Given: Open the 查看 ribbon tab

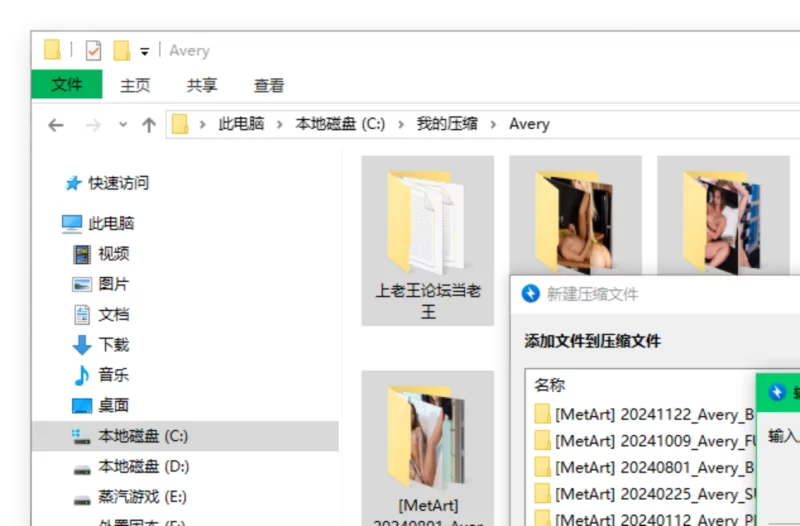Looking at the screenshot, I should click(269, 85).
